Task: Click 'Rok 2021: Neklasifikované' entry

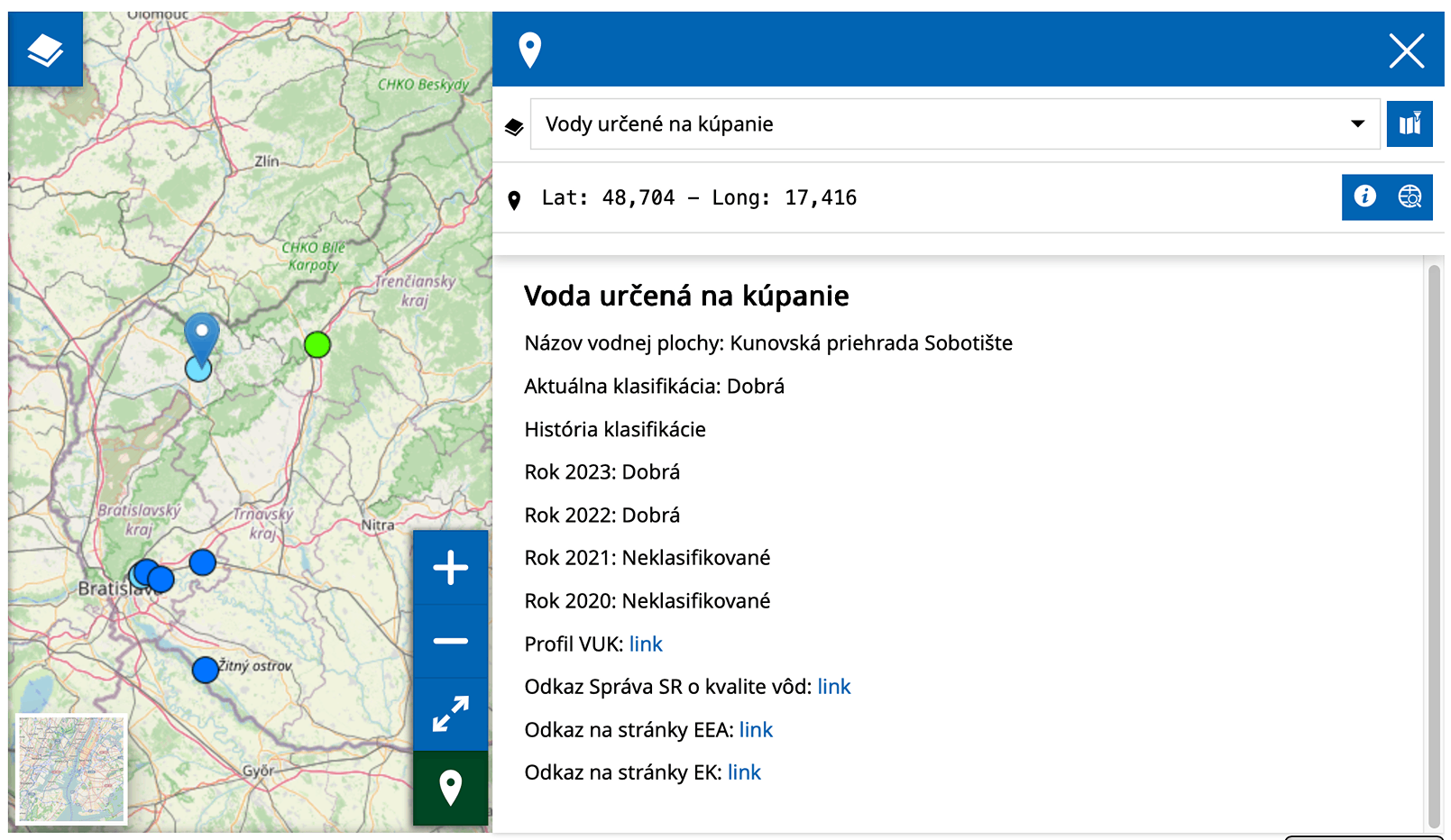Action: point(647,558)
